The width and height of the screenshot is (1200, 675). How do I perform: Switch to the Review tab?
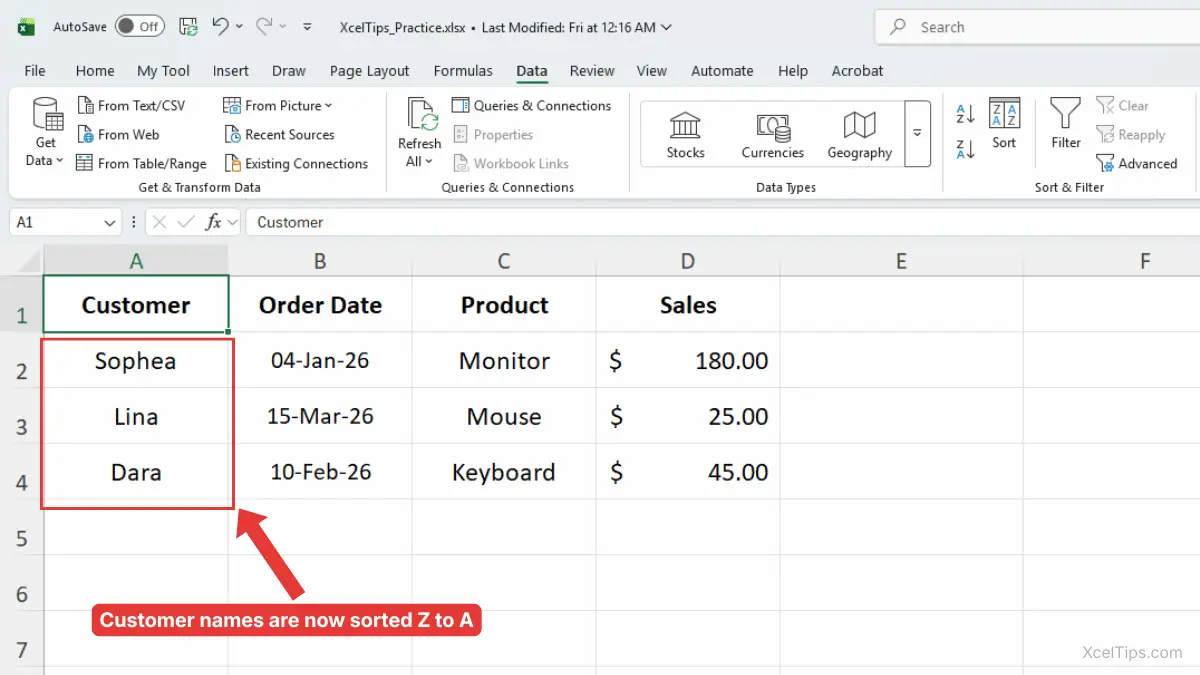pyautogui.click(x=592, y=71)
